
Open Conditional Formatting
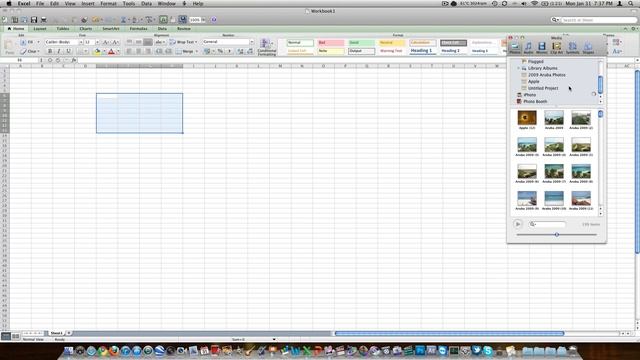pos(267,47)
